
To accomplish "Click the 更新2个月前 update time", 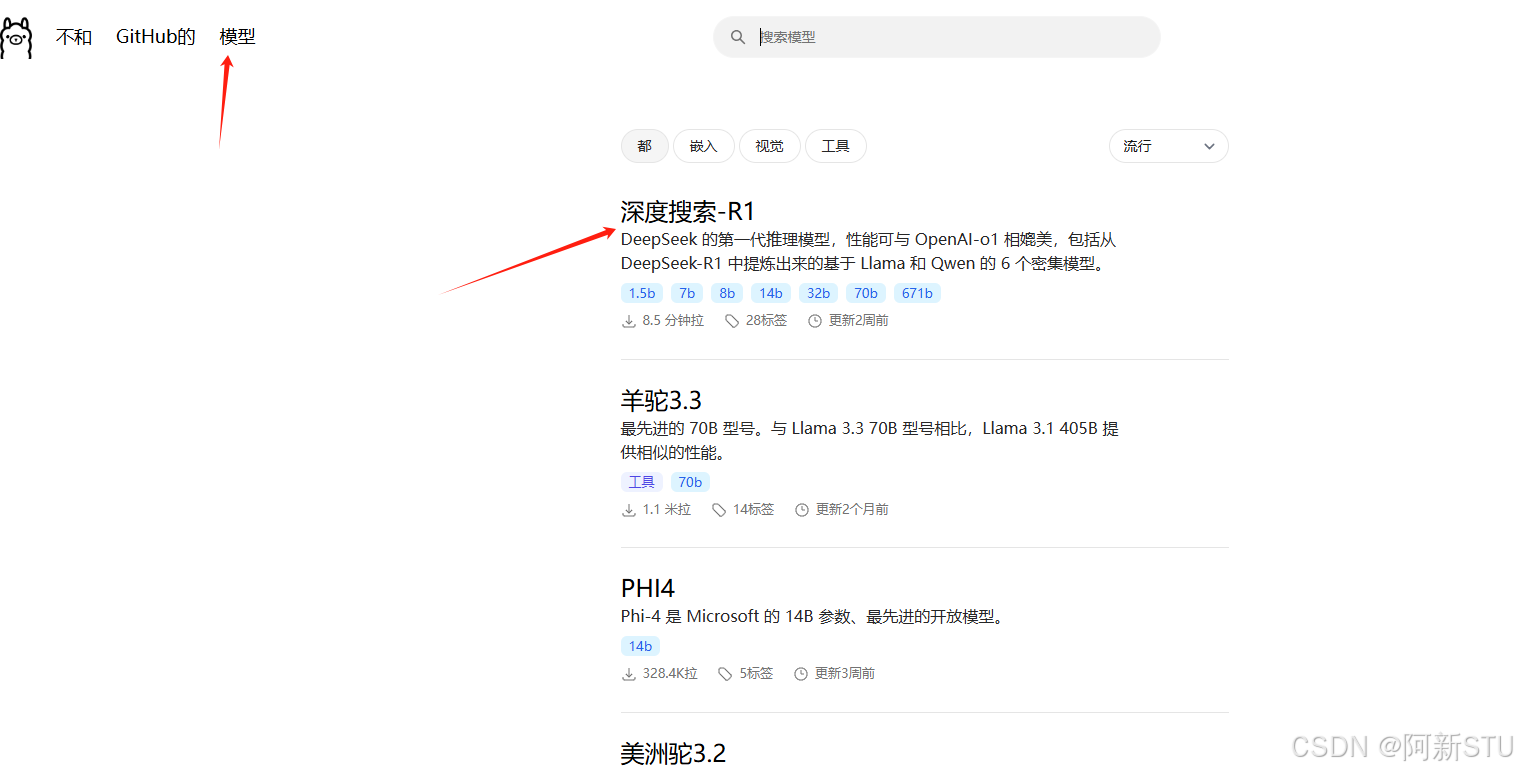I will tap(852, 510).
